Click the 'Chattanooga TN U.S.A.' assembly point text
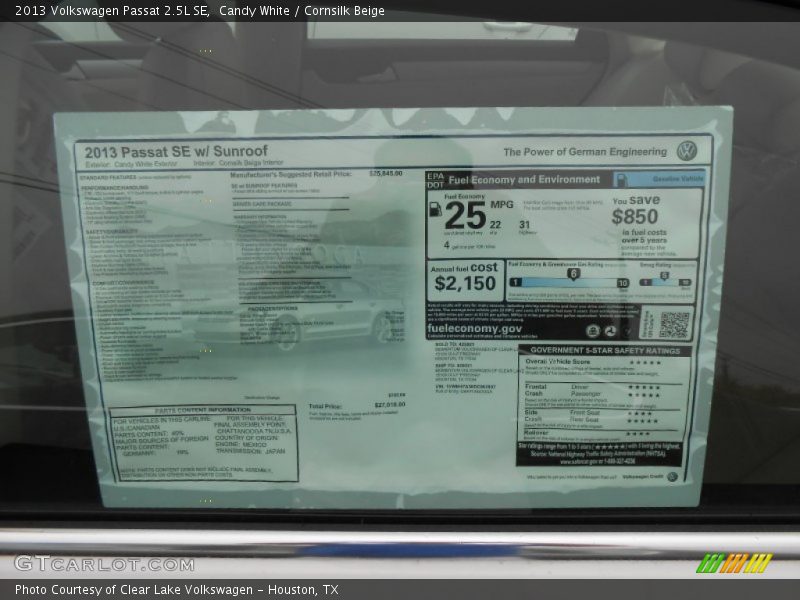The width and height of the screenshot is (800, 600). [254, 431]
